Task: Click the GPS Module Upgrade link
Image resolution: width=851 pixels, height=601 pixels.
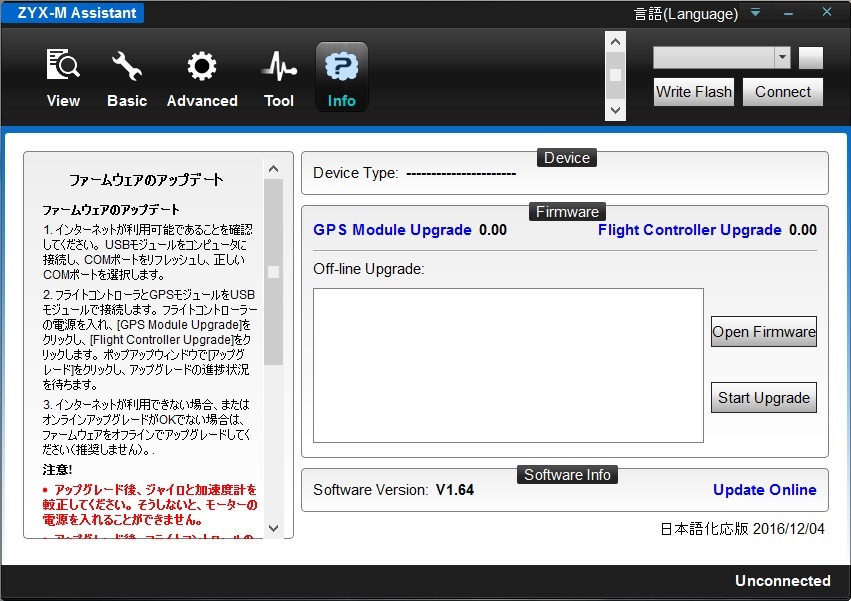Action: pyautogui.click(x=392, y=230)
